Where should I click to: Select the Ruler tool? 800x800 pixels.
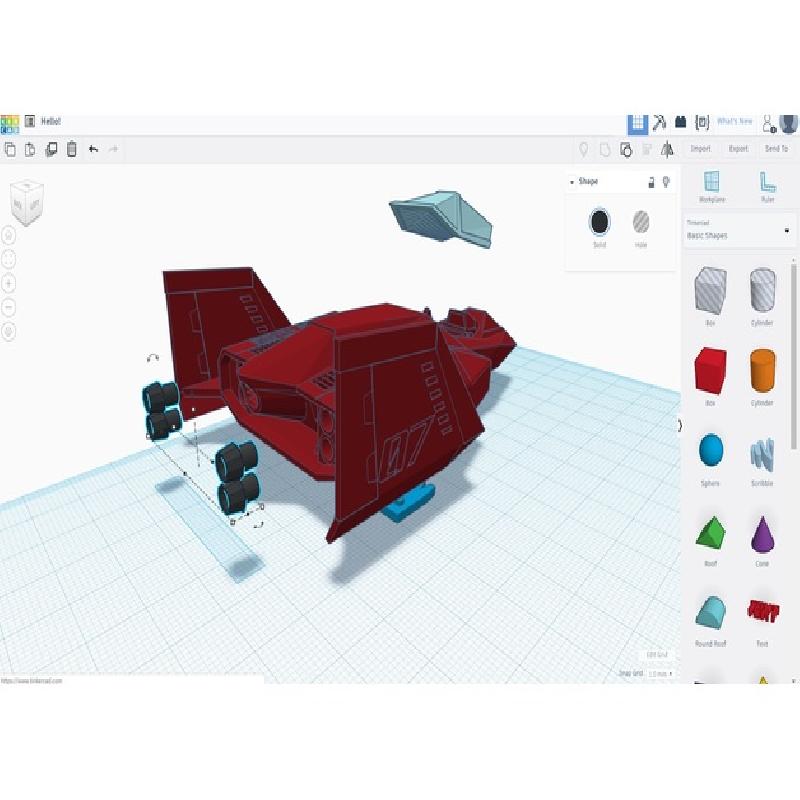click(767, 187)
